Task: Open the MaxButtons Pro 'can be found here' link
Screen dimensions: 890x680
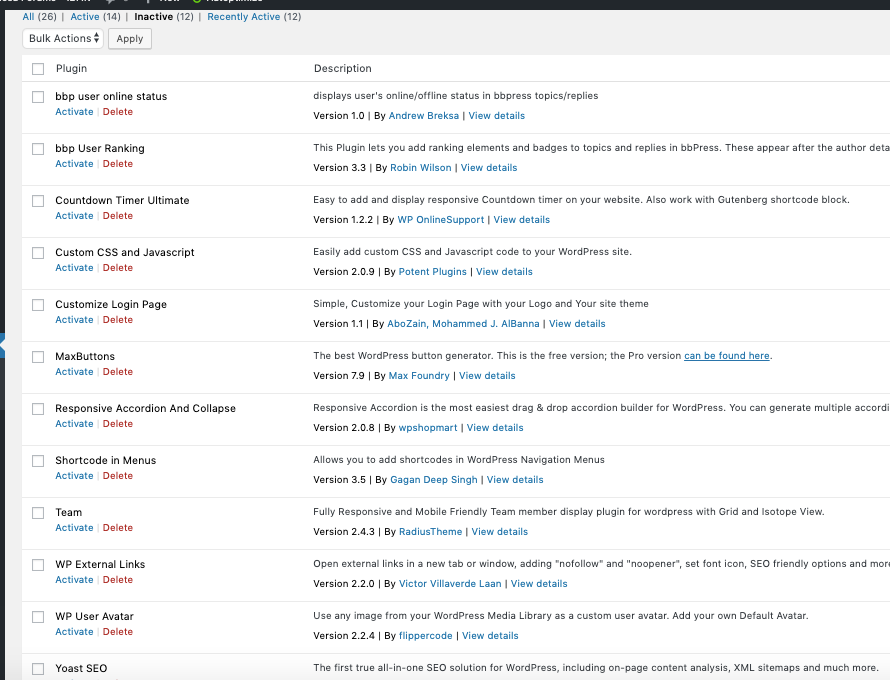Action: [727, 356]
